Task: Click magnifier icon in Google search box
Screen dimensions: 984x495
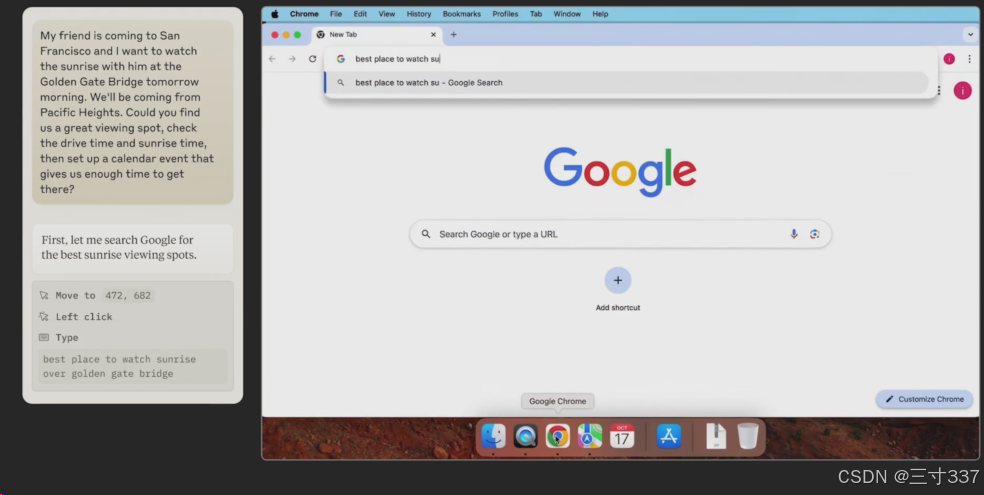Action: [425, 234]
